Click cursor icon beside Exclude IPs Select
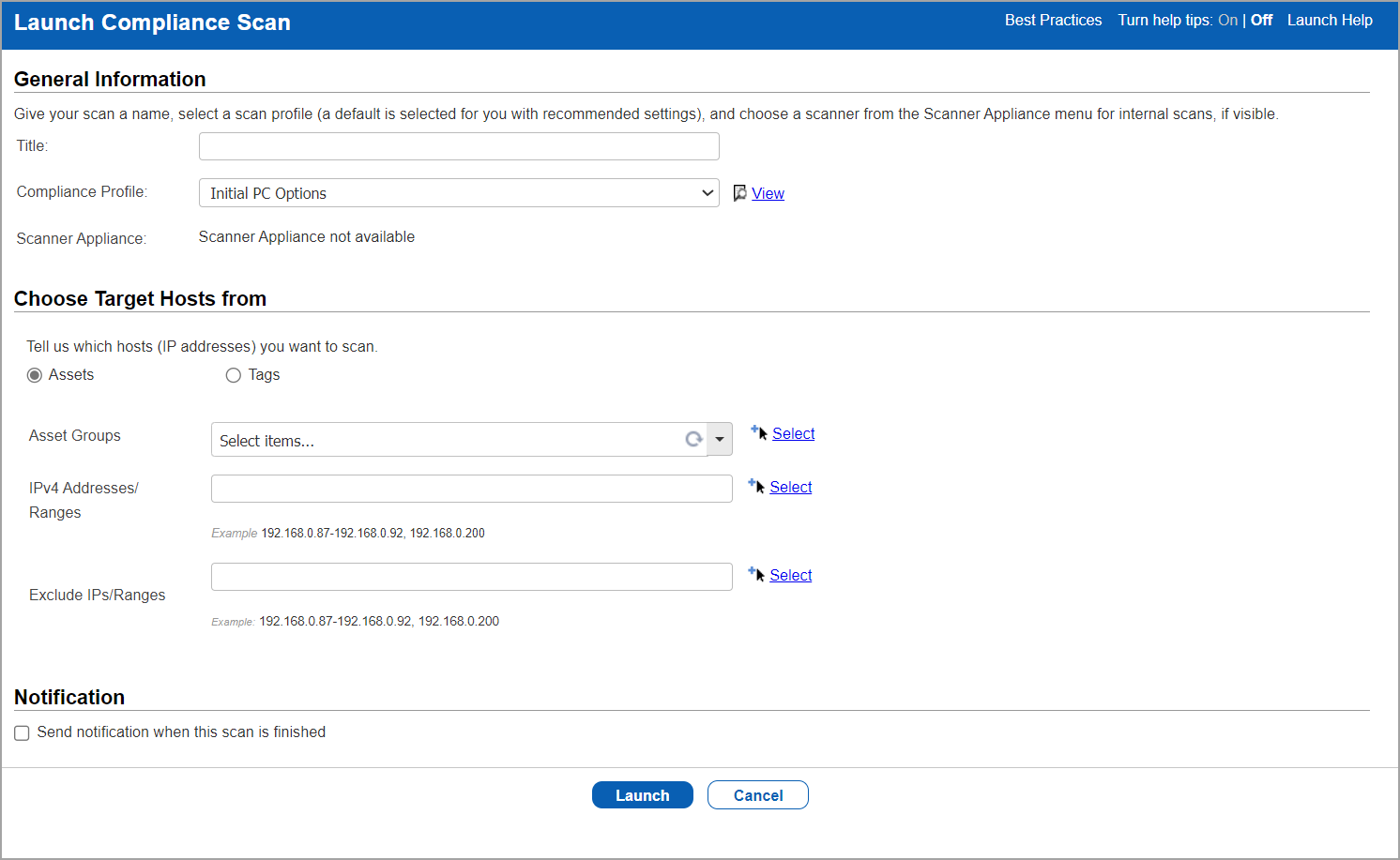This screenshot has height=860, width=1400. click(756, 574)
